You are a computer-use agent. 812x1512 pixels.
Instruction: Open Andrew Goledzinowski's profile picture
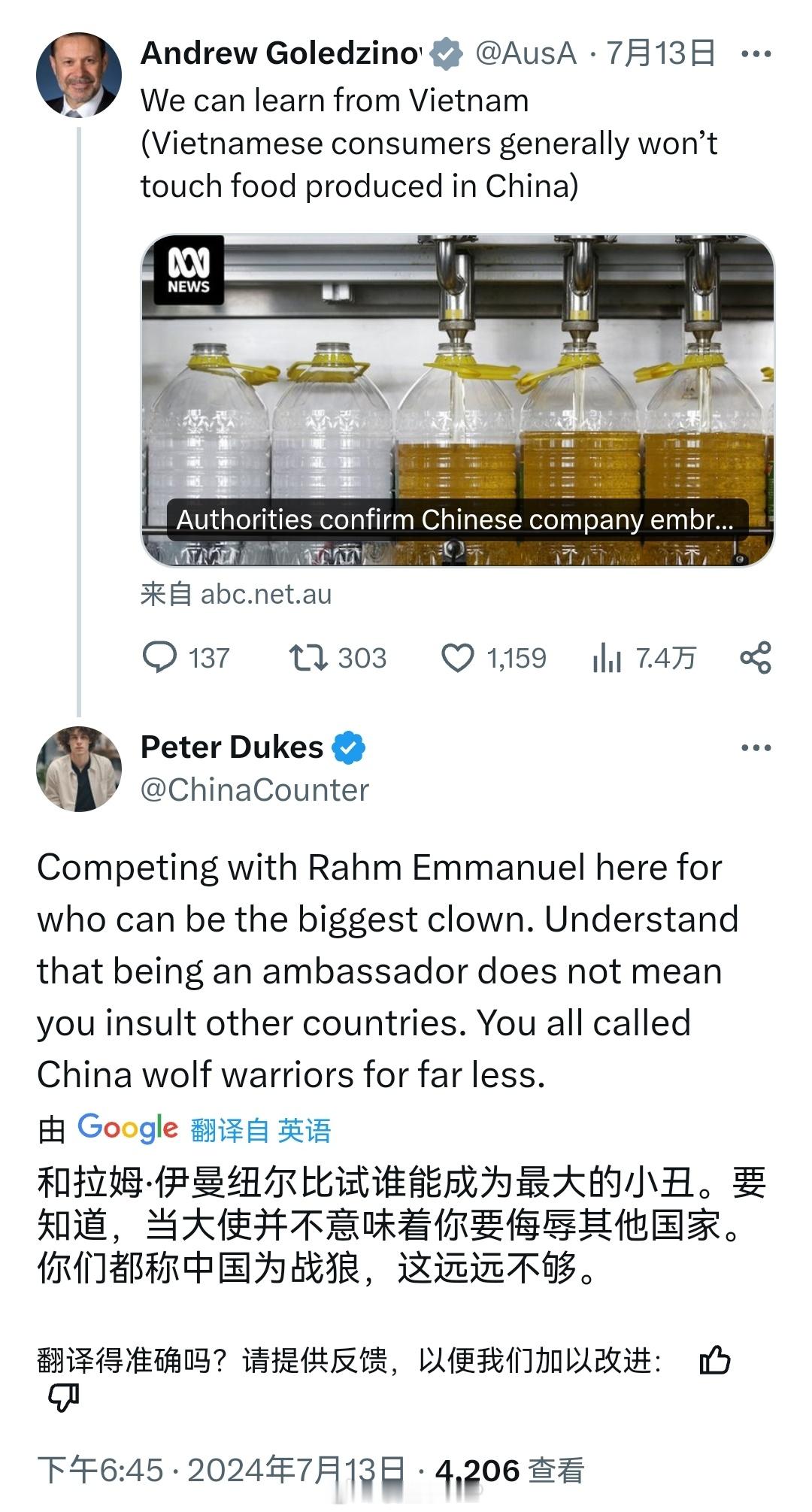79,74
